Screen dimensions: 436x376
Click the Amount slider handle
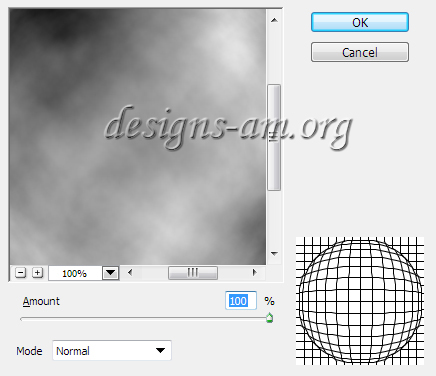[269, 318]
